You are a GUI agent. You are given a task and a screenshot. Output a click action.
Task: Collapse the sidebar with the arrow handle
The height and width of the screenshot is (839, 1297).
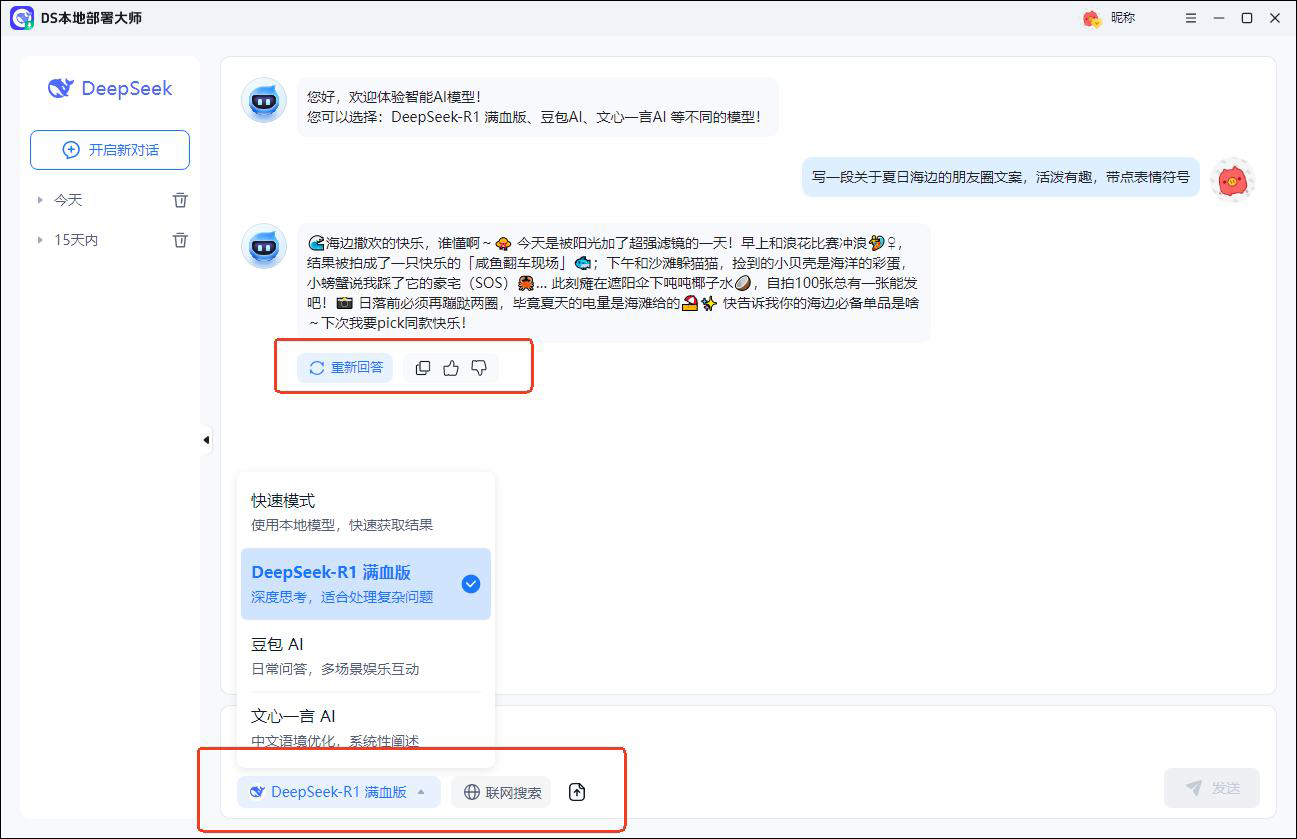(206, 440)
